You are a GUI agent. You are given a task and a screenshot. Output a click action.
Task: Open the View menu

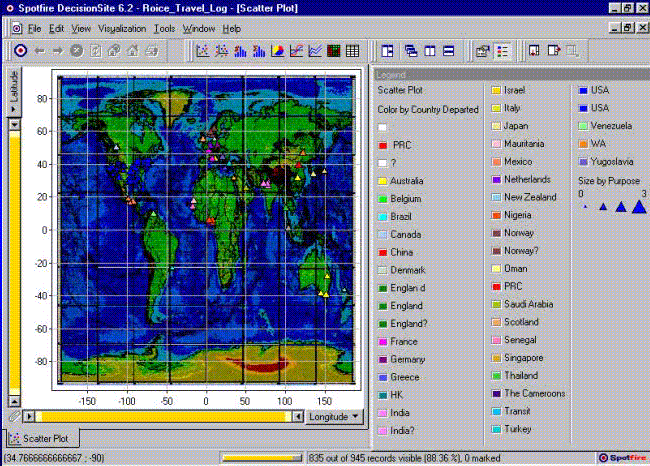[x=81, y=29]
